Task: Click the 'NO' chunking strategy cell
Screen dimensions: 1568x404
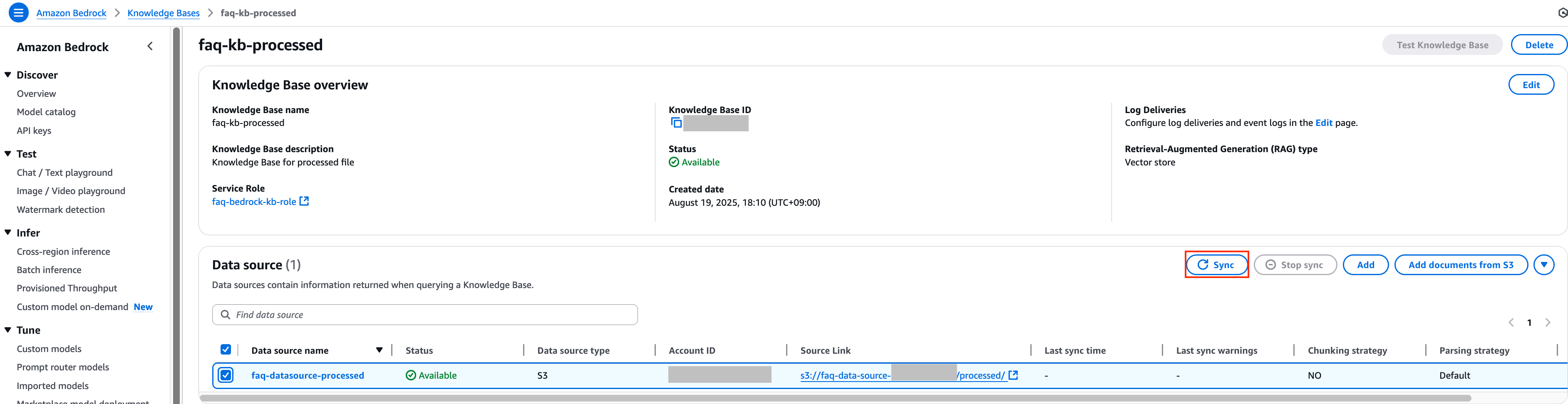Action: coord(1315,375)
